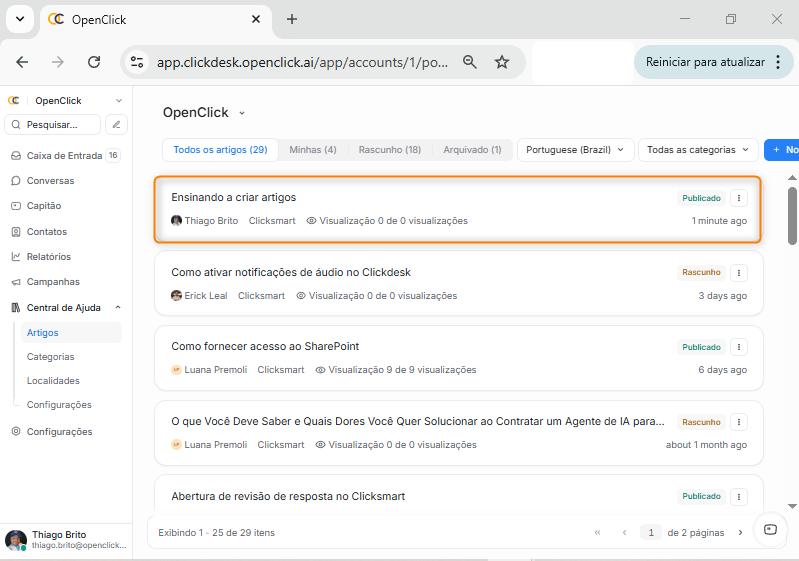Click the vertical scrollbar on the article list
This screenshot has height=561, width=799.
click(x=792, y=215)
